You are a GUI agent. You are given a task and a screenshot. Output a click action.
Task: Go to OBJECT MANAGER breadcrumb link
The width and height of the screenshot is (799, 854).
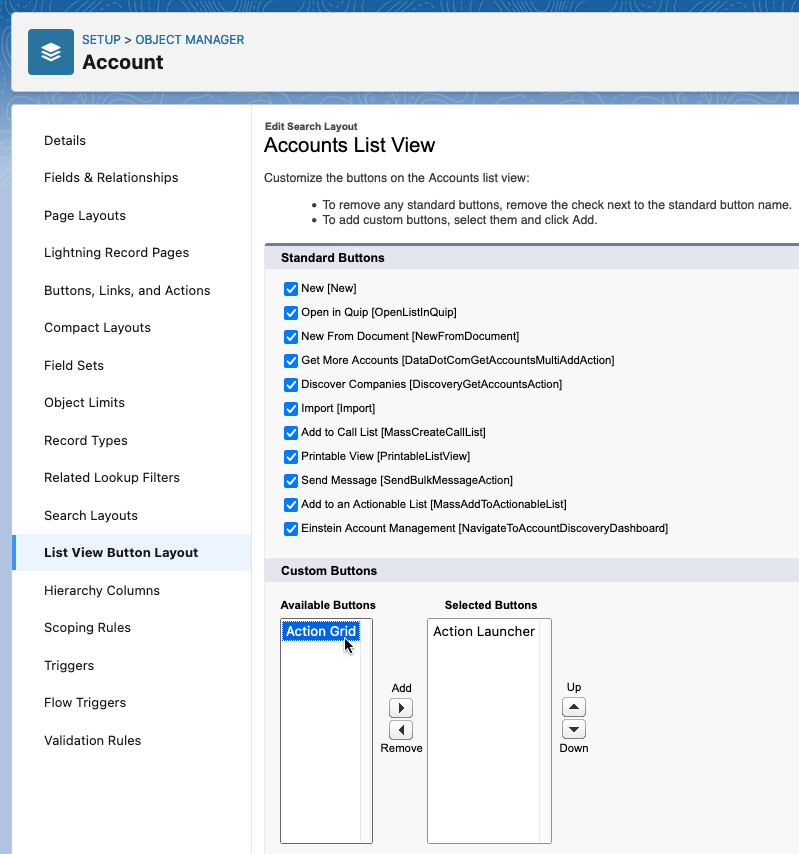(x=190, y=40)
